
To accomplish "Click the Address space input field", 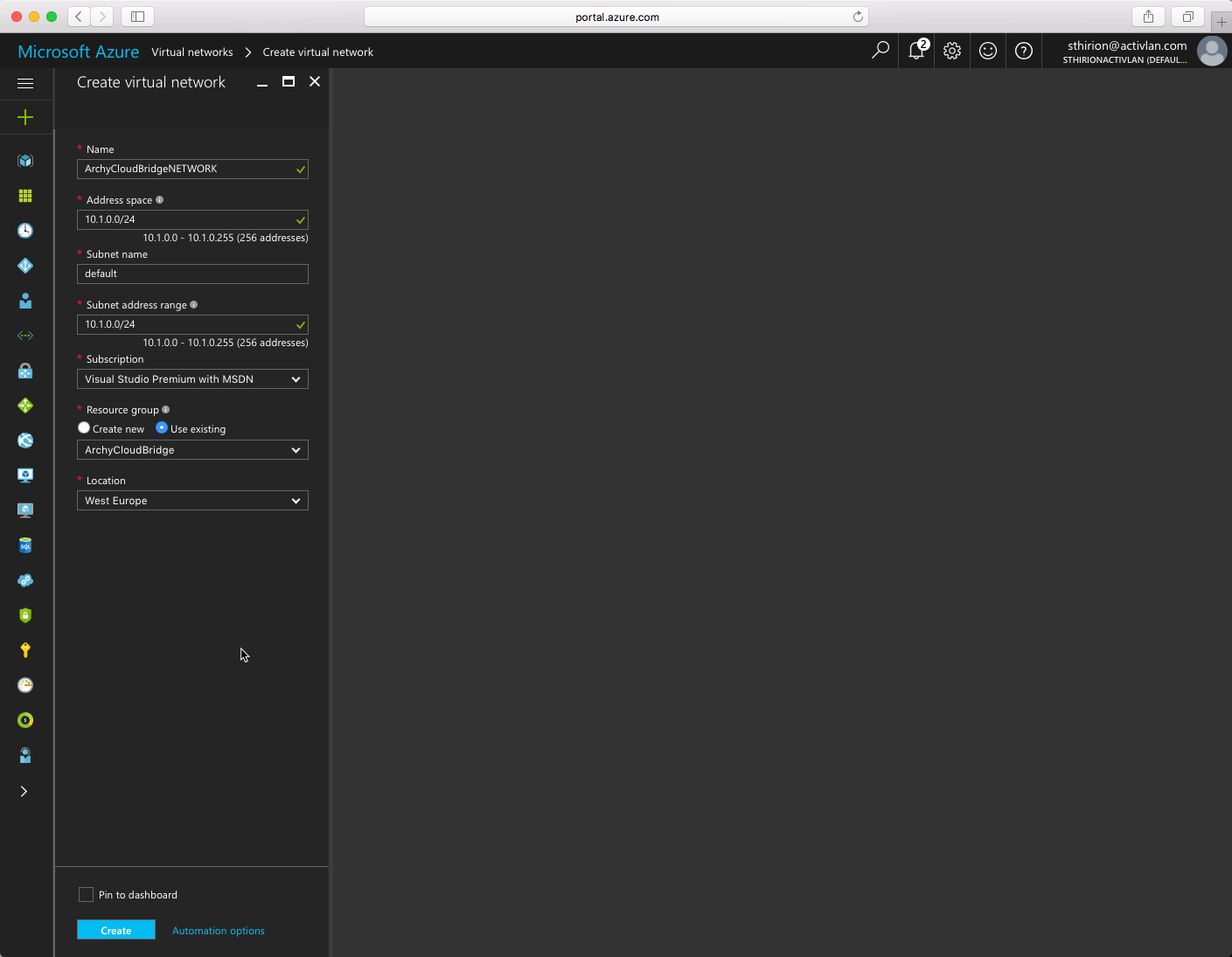I will point(192,219).
